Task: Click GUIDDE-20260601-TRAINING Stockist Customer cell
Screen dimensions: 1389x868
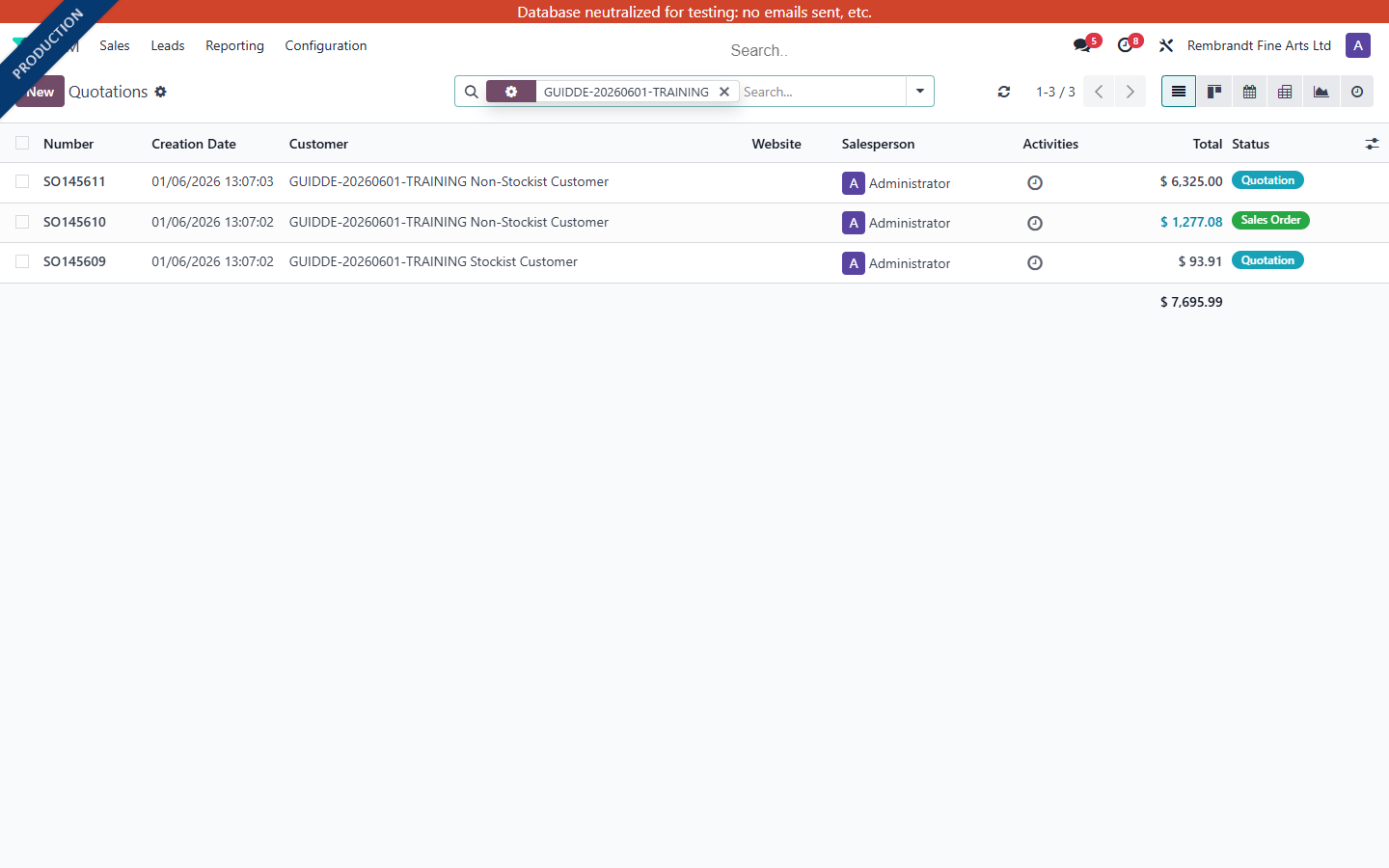Action: coord(433,261)
